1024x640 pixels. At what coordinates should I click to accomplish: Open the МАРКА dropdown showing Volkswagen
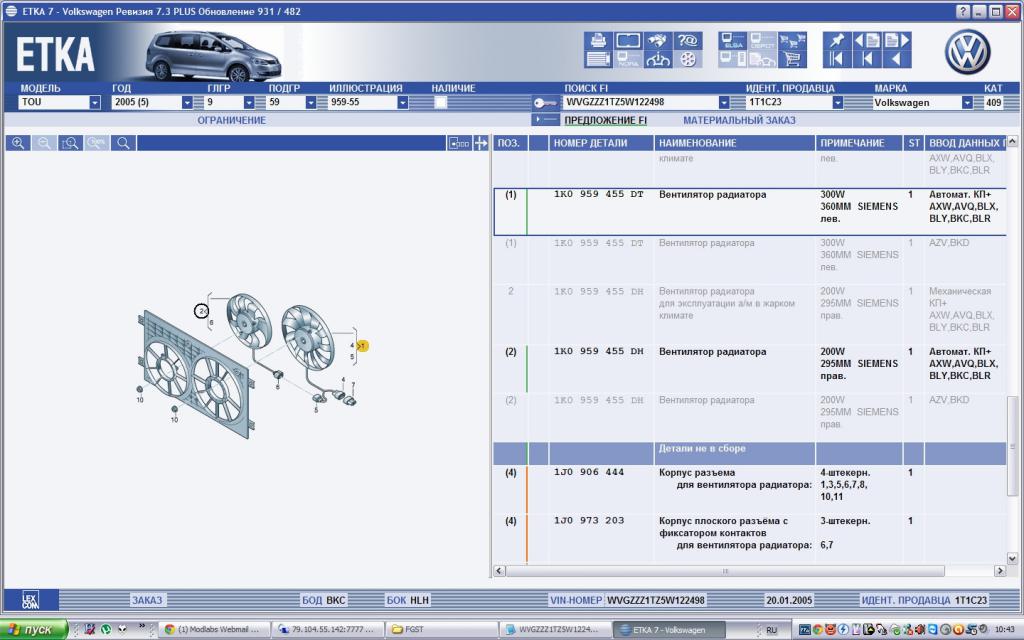click(967, 103)
